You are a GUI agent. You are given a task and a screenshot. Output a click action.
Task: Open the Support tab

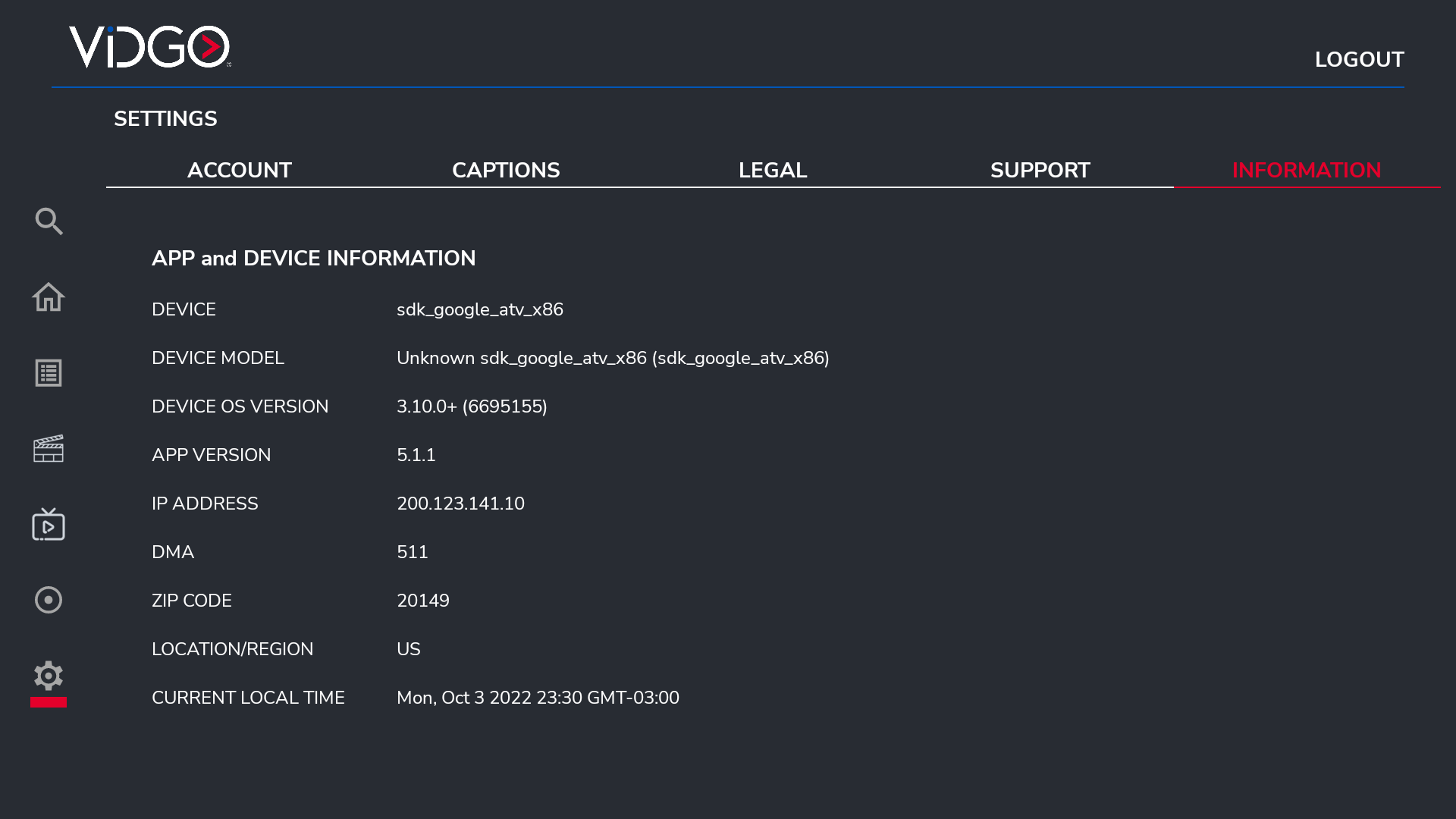(x=1040, y=170)
